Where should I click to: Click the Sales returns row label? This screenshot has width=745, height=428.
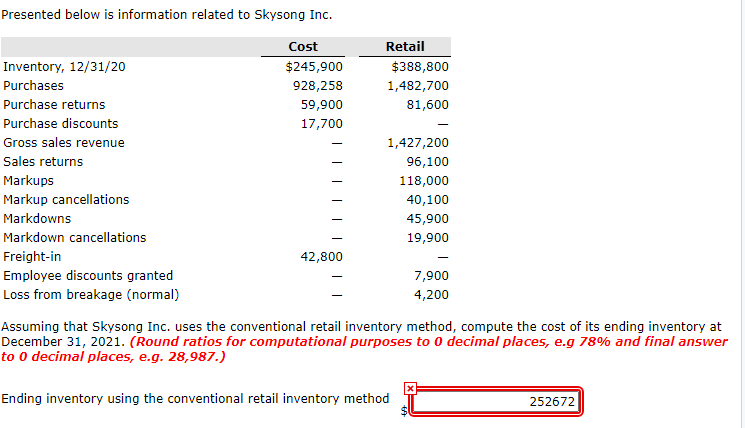(x=43, y=162)
